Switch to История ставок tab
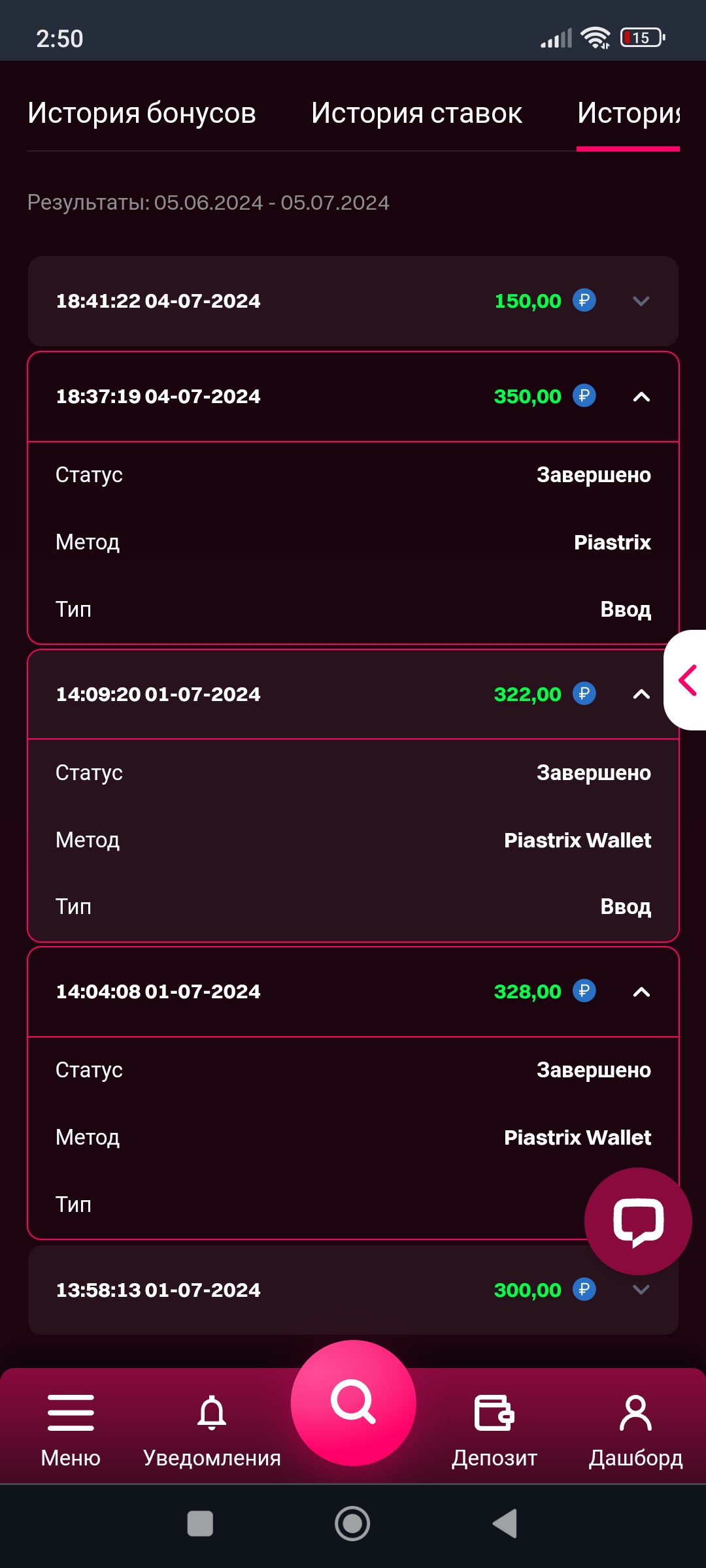 point(416,113)
